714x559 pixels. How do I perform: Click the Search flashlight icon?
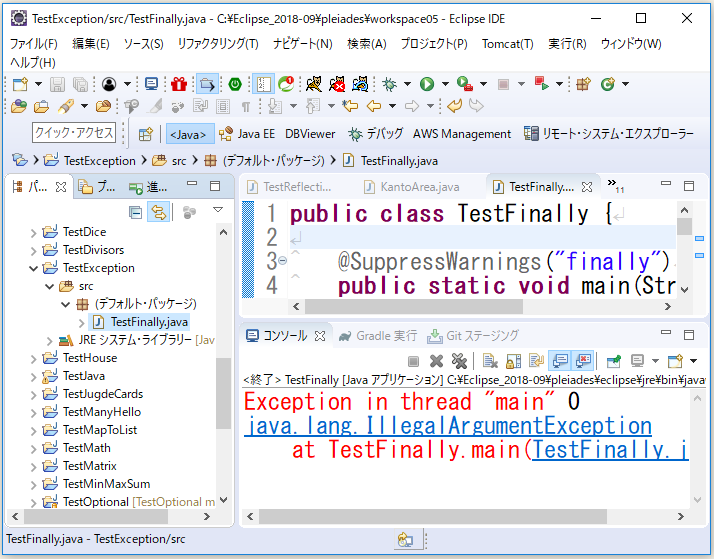66,107
